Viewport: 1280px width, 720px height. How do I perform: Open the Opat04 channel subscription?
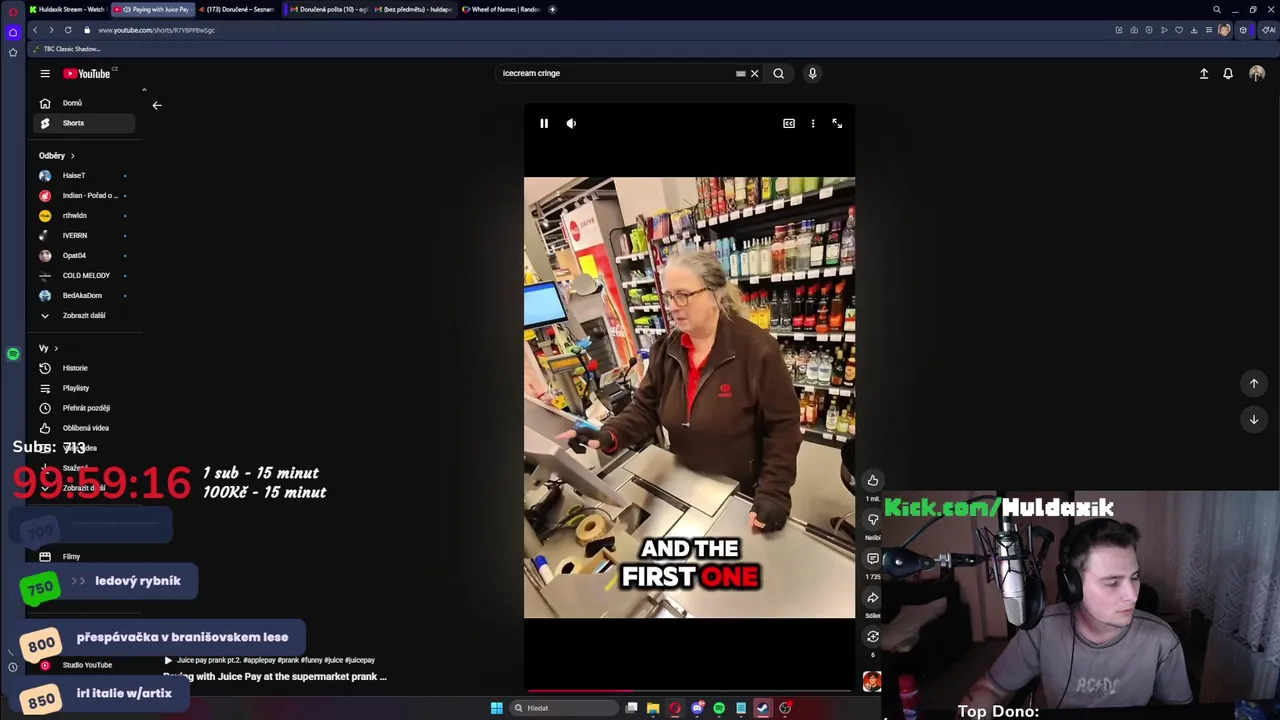coord(84,255)
